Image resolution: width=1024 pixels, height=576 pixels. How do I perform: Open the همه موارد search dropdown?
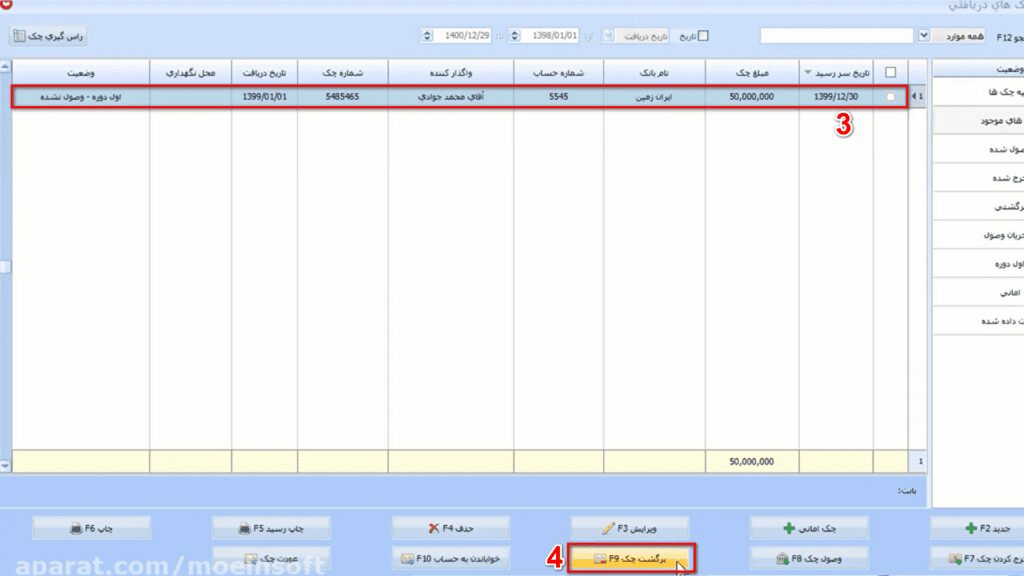tap(923, 35)
